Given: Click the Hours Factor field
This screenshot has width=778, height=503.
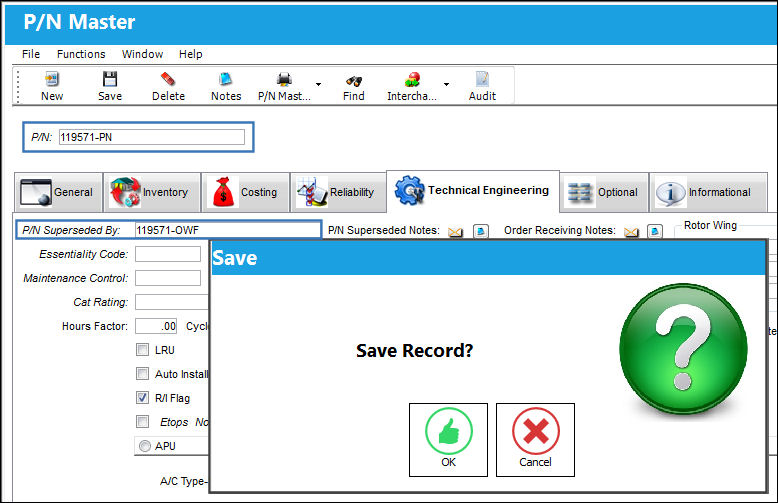Looking at the screenshot, I should pos(156,326).
